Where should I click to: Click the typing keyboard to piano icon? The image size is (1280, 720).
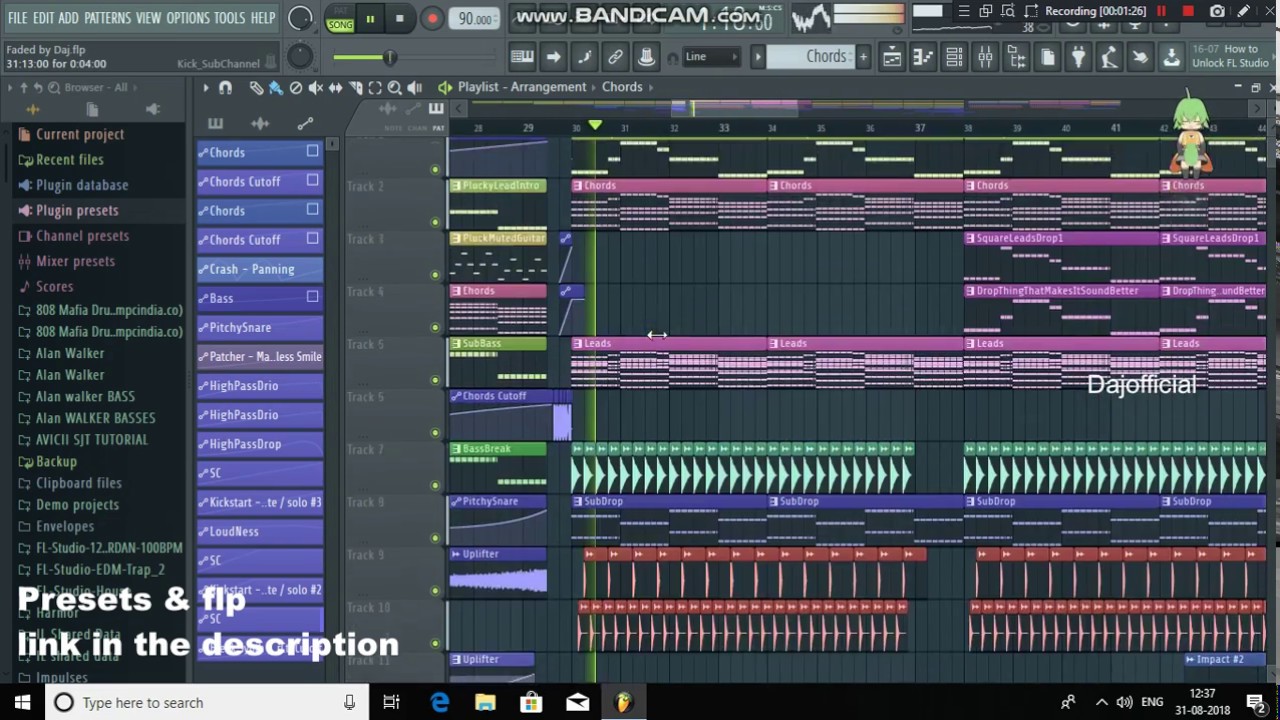point(522,57)
